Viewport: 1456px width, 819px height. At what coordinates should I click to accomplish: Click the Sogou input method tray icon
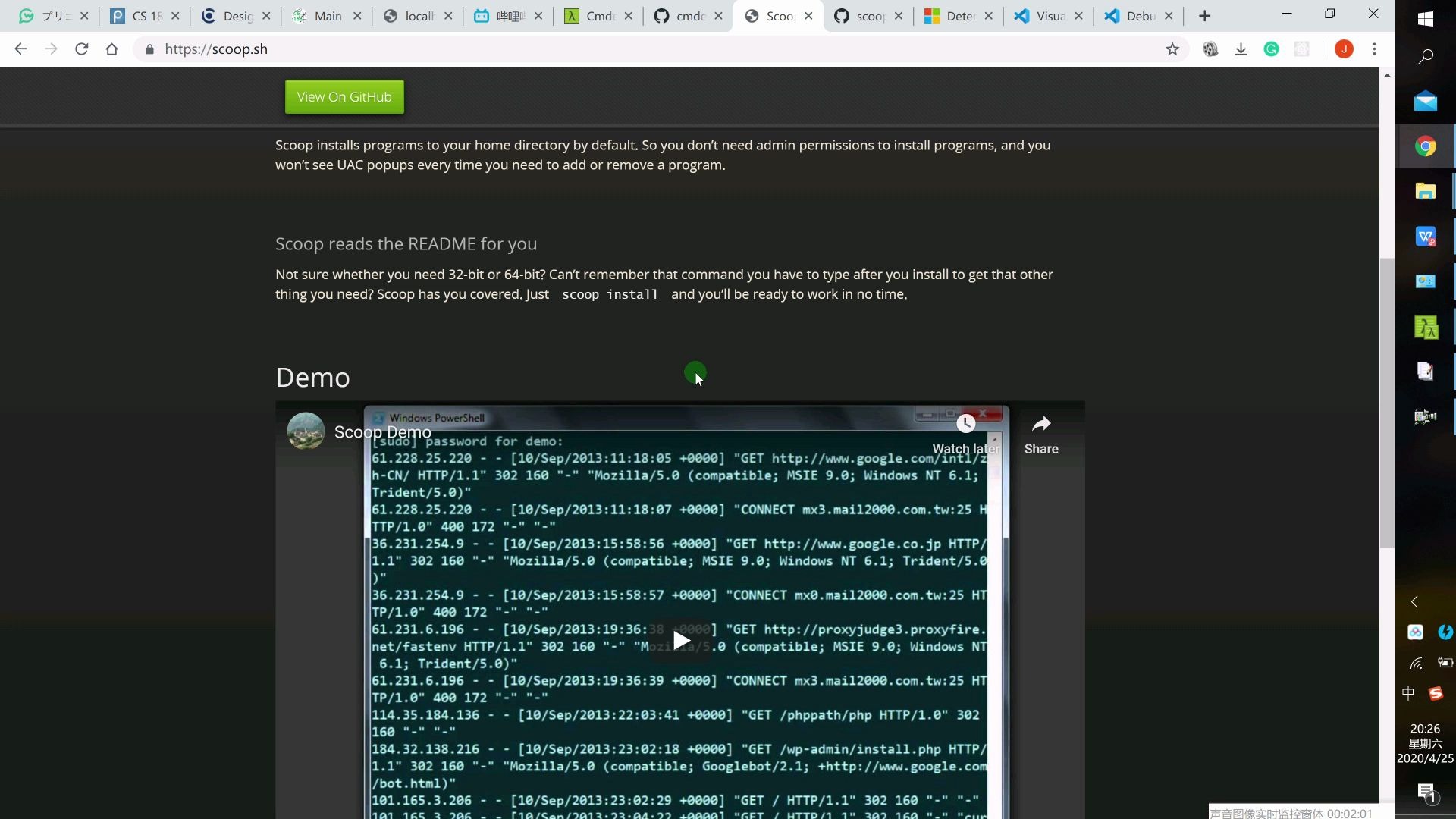click(x=1436, y=693)
